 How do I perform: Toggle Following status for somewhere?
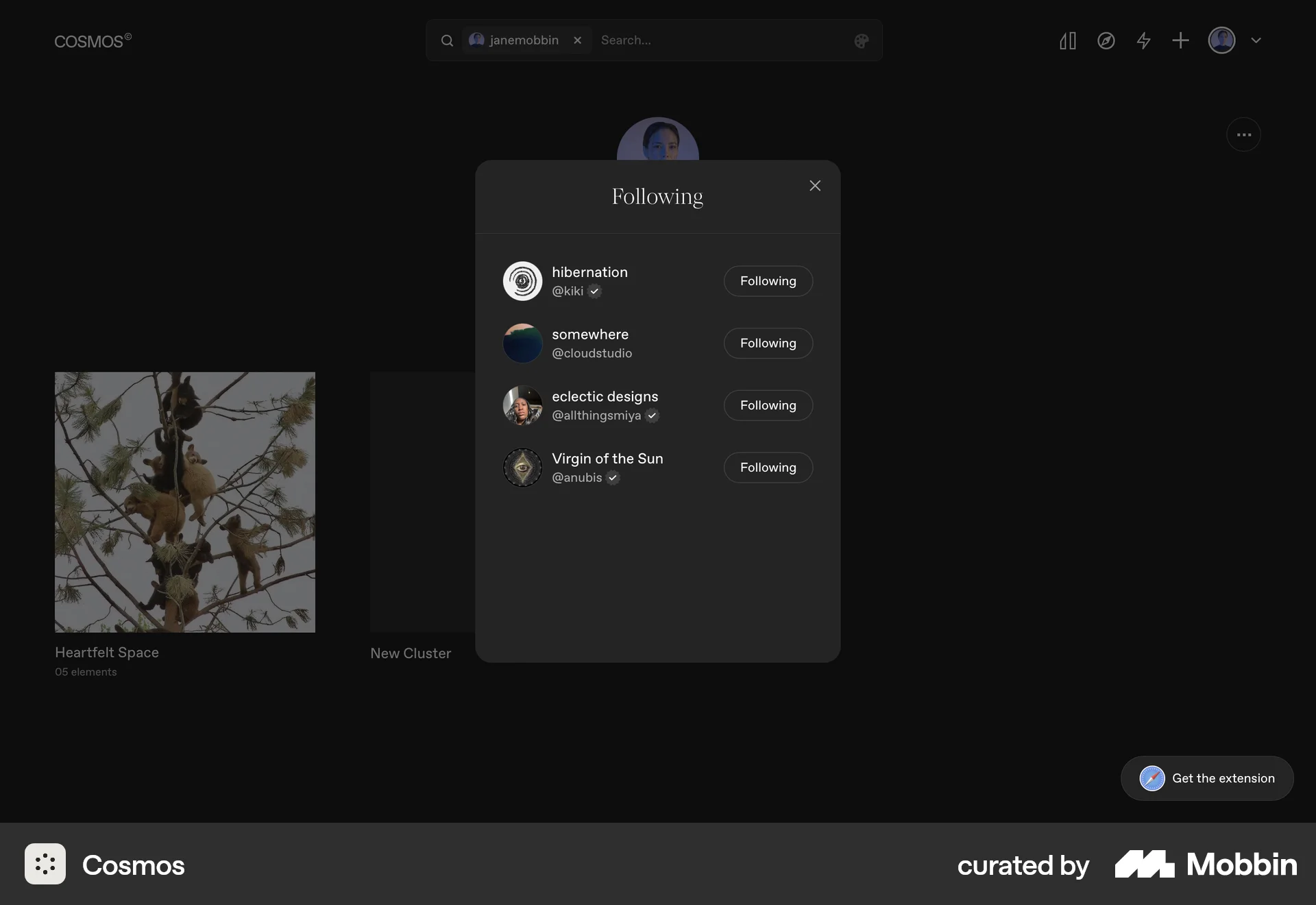coord(768,343)
